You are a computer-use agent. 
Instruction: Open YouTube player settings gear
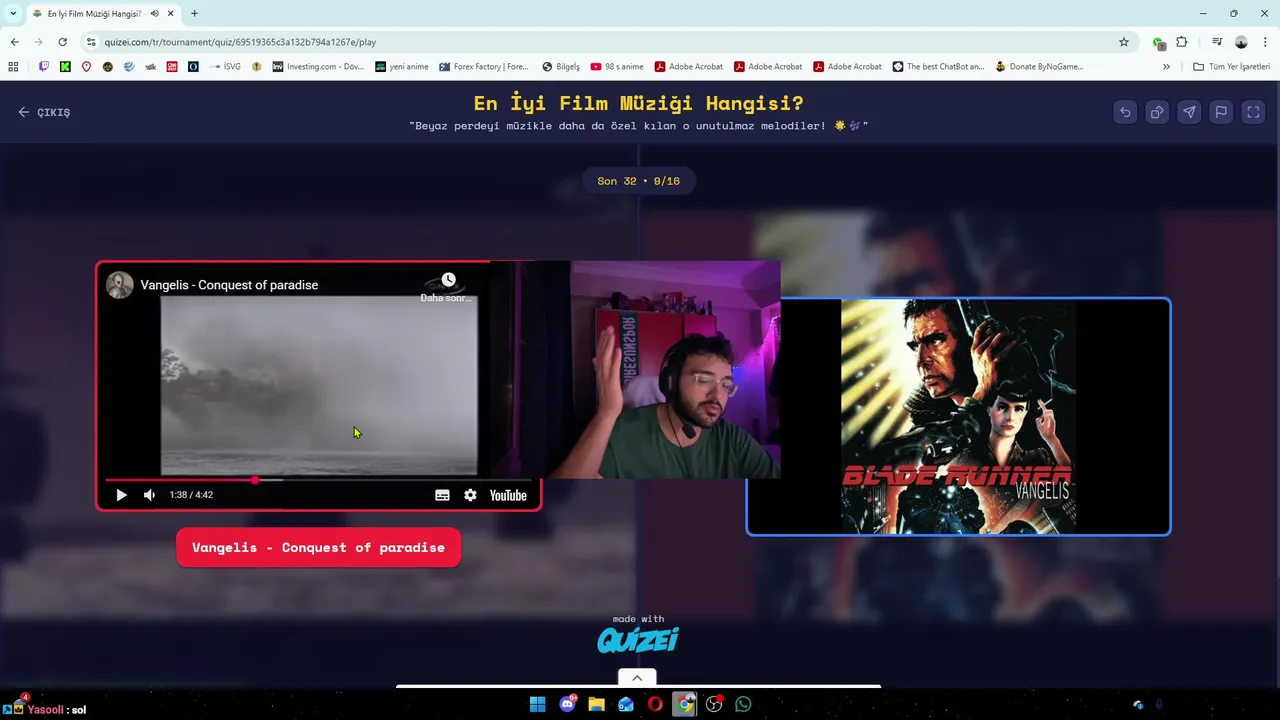470,495
